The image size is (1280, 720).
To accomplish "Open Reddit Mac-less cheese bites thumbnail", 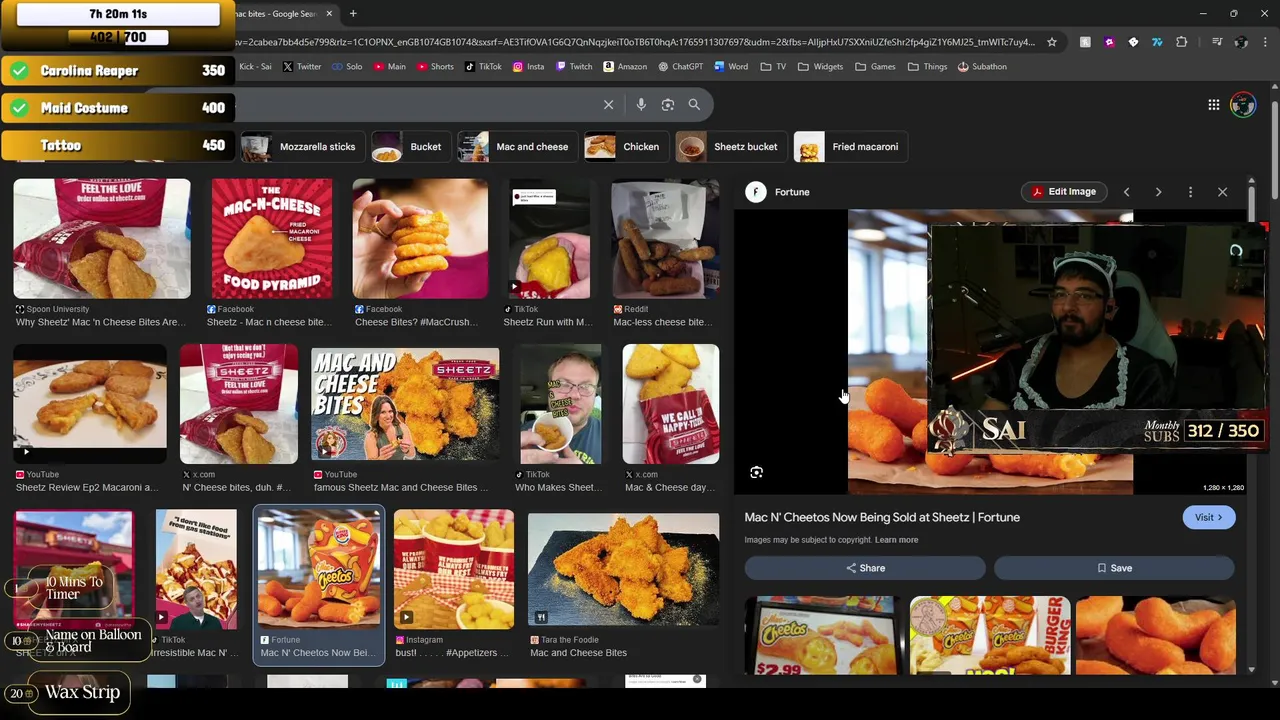I will 665,239.
